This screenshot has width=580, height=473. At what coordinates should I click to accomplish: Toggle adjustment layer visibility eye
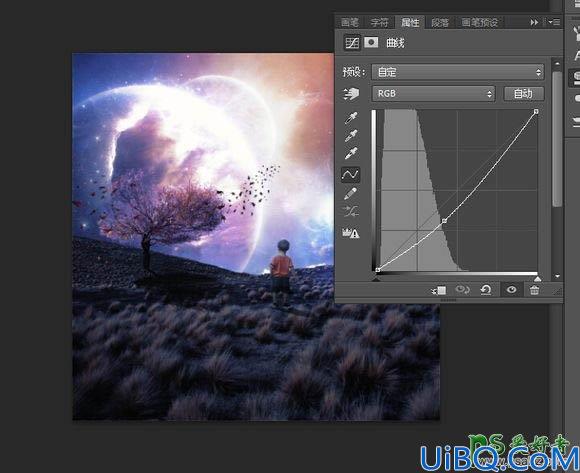point(512,290)
